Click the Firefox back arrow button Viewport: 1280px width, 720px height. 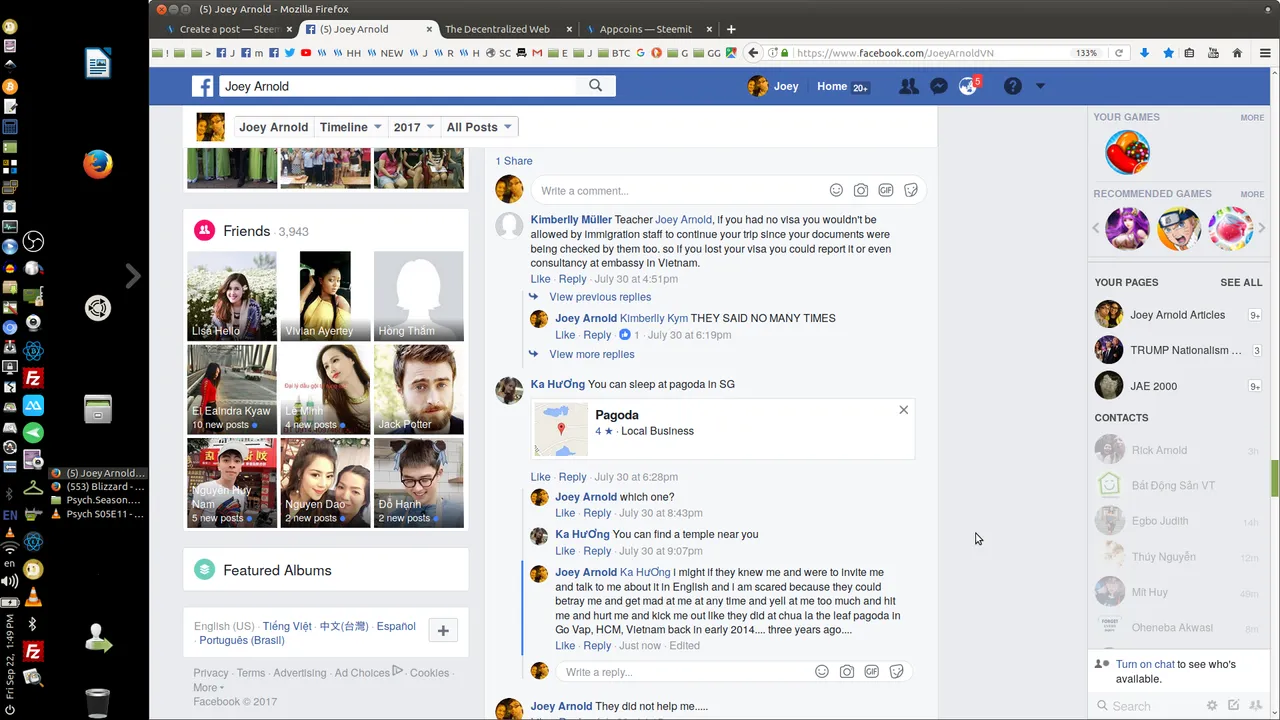pyautogui.click(x=754, y=53)
